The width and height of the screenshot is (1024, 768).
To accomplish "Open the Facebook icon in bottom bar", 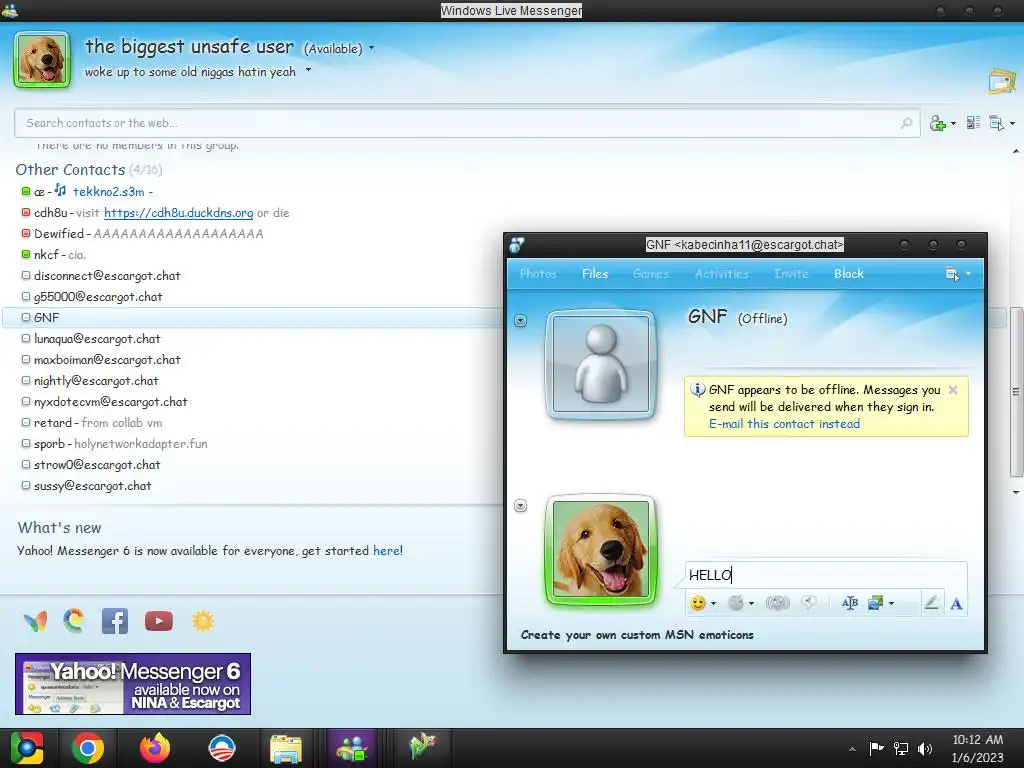I will 115,621.
